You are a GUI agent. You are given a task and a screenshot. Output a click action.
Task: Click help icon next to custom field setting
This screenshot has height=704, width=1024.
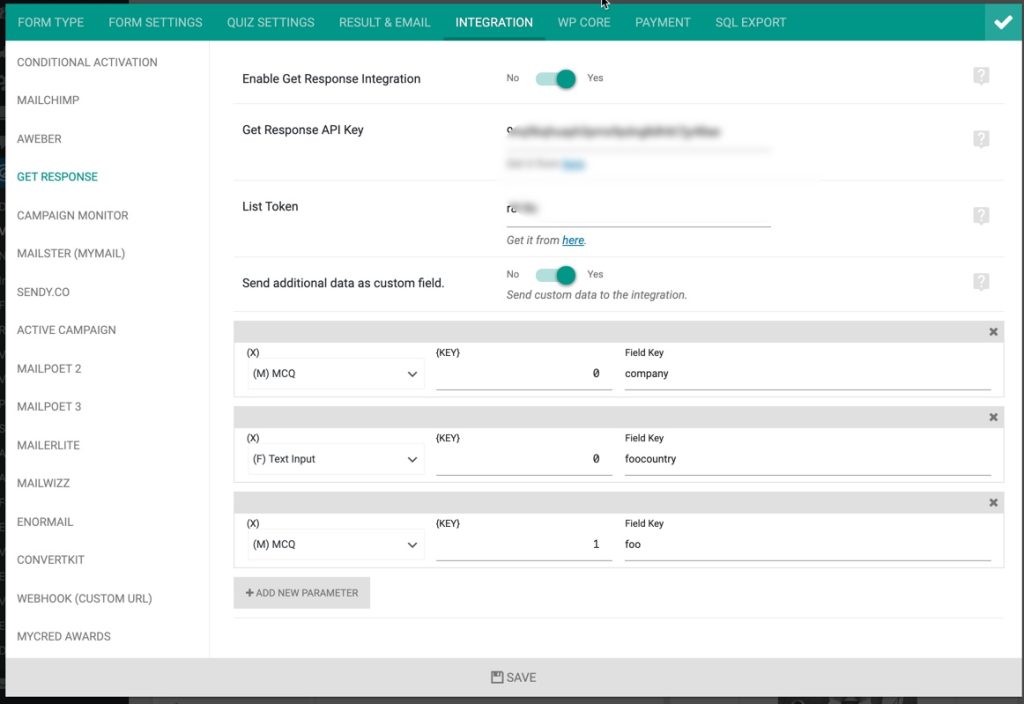[981, 282]
